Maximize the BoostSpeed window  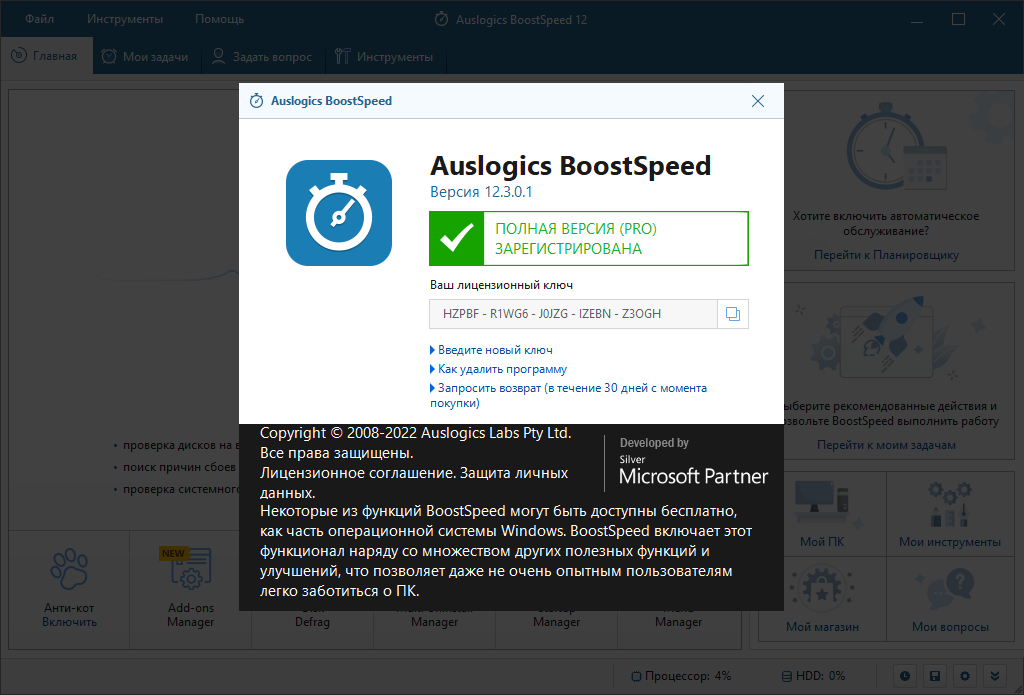pos(958,20)
